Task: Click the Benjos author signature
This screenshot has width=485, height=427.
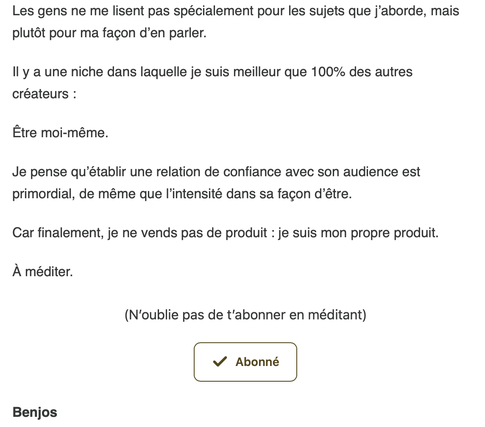Action: pos(35,412)
